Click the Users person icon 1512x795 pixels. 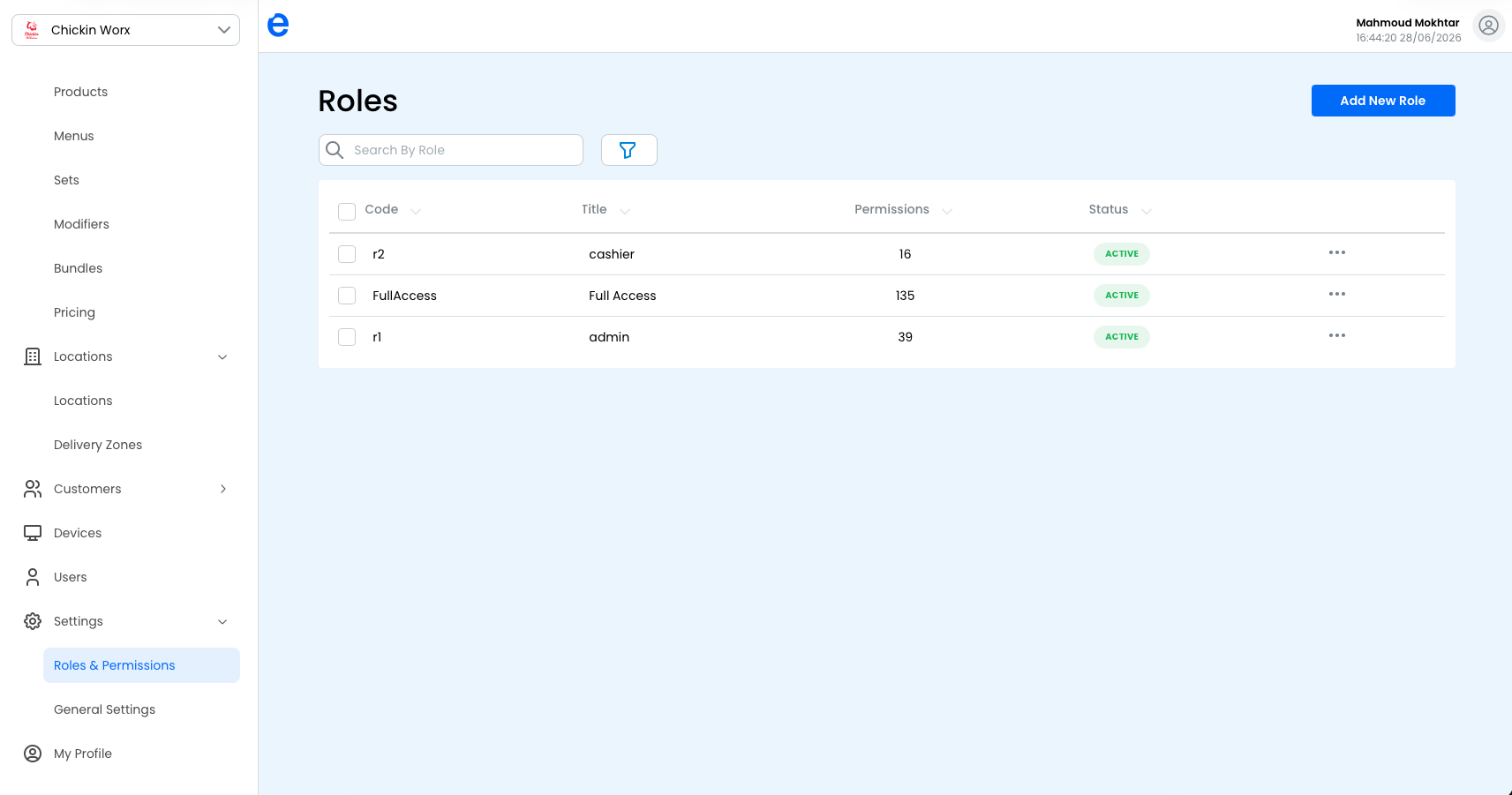(33, 577)
